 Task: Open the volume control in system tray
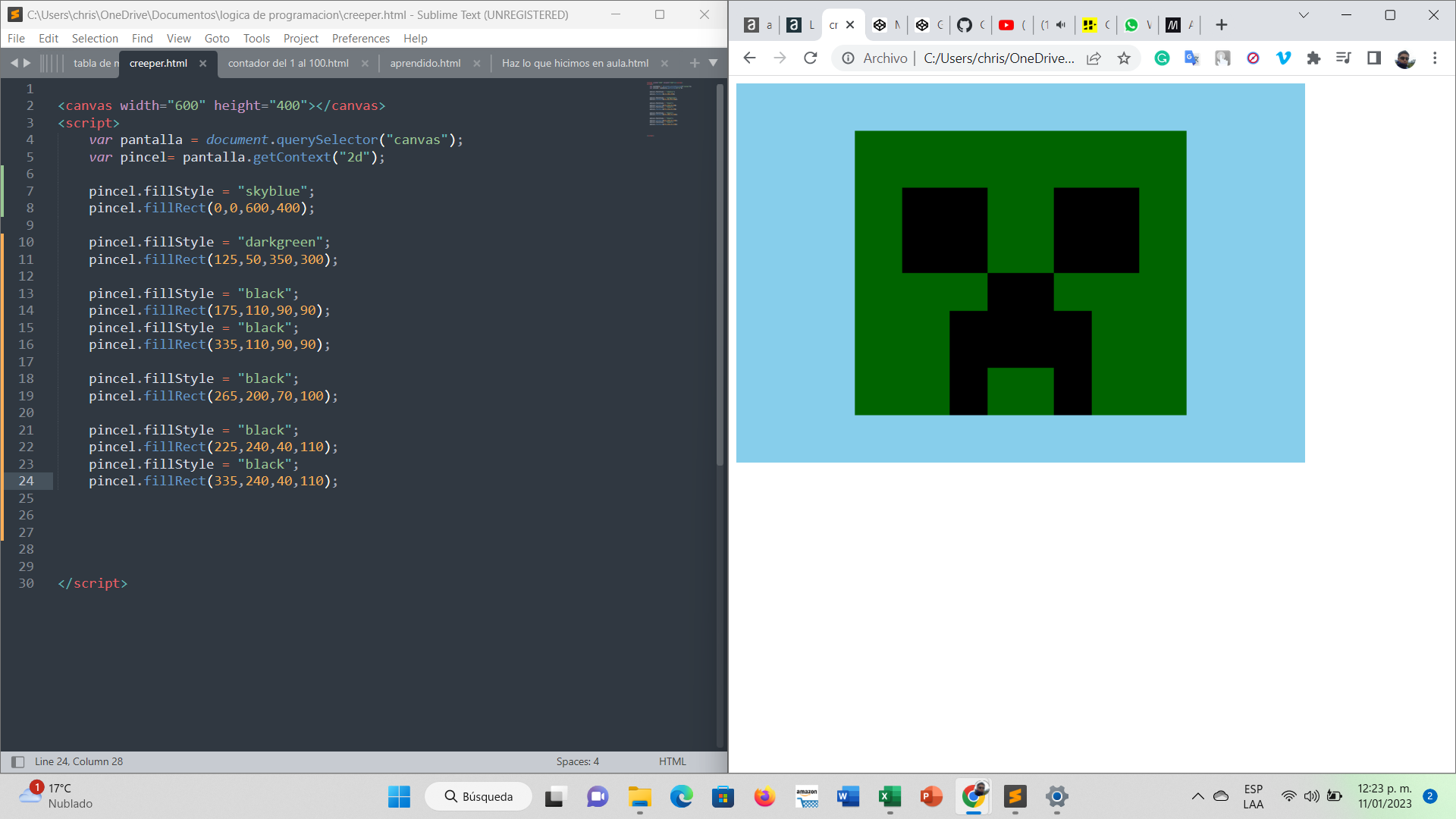point(1311,796)
